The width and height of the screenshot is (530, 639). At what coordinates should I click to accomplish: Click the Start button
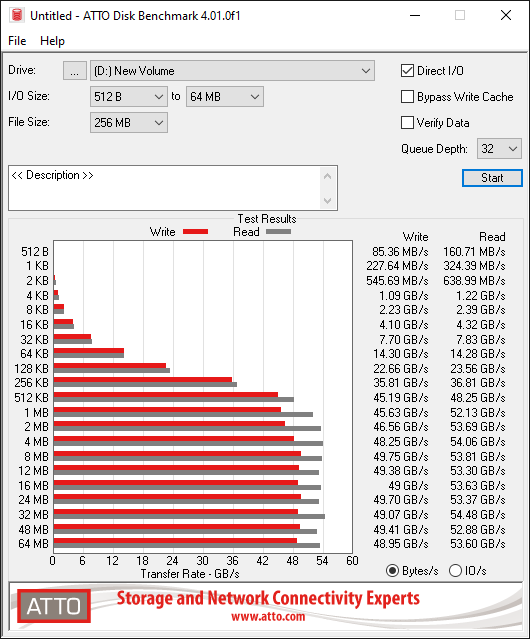pyautogui.click(x=492, y=178)
